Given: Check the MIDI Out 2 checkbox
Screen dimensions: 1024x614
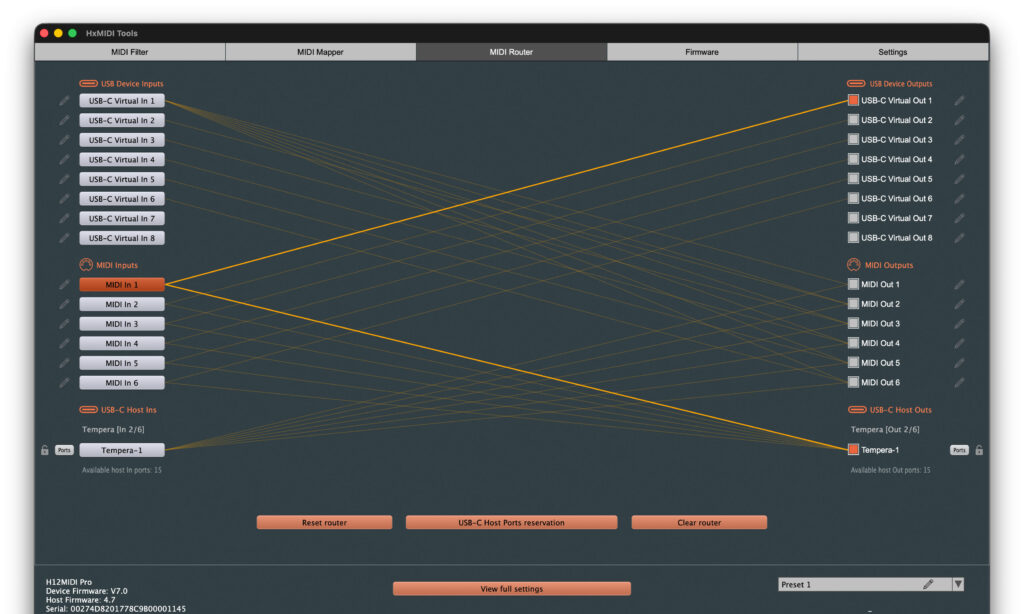Looking at the screenshot, I should pos(853,304).
